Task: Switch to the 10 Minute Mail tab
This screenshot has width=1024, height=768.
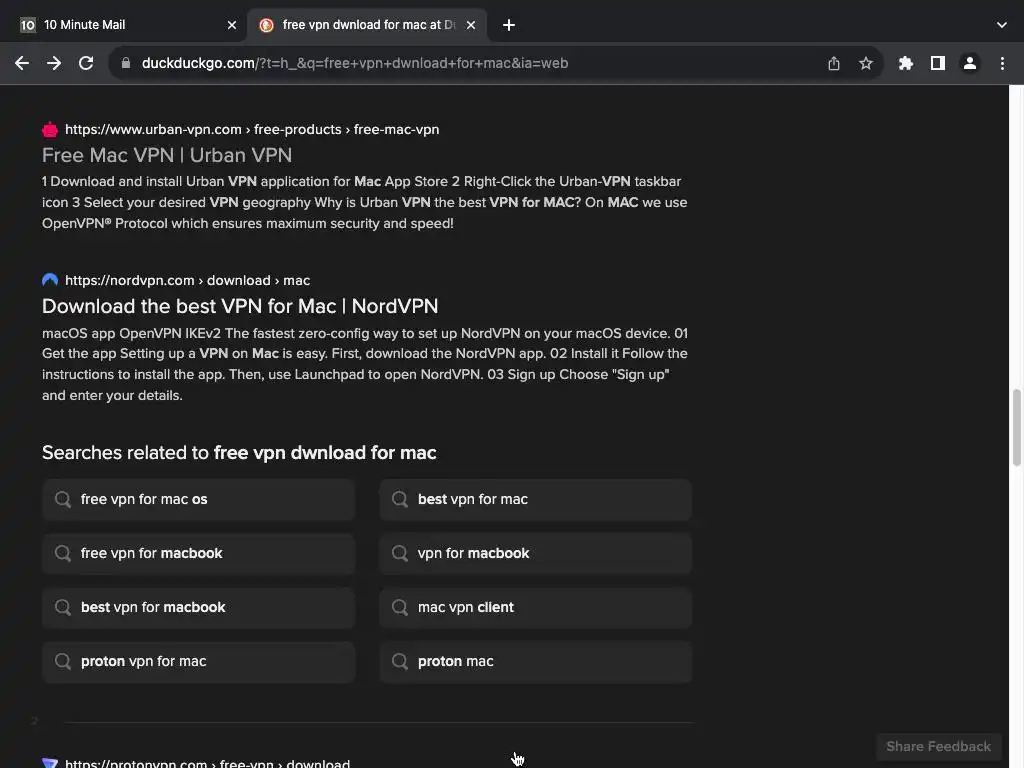Action: point(124,25)
